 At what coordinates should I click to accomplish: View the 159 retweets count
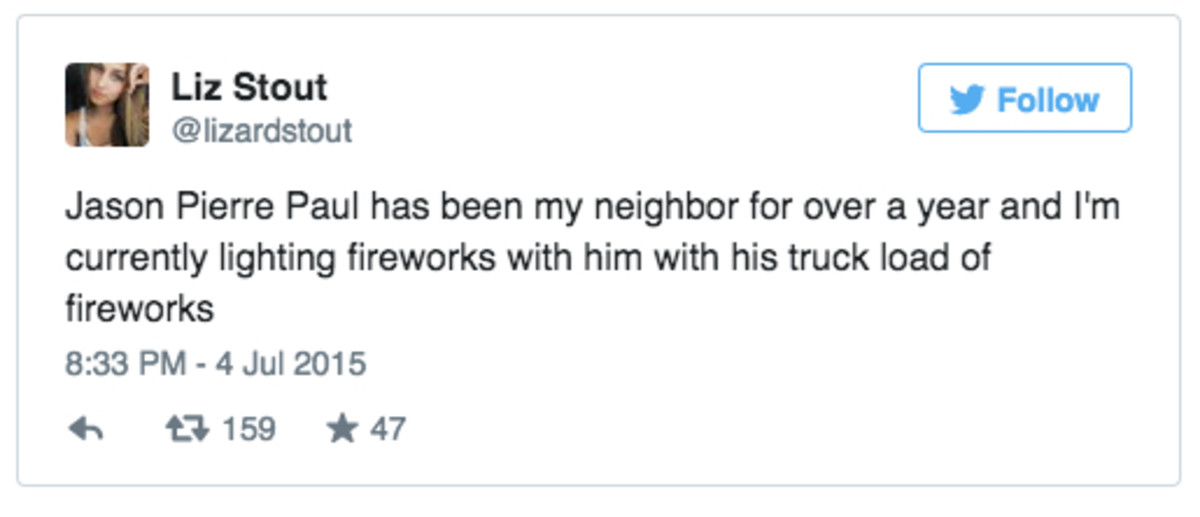(x=248, y=430)
